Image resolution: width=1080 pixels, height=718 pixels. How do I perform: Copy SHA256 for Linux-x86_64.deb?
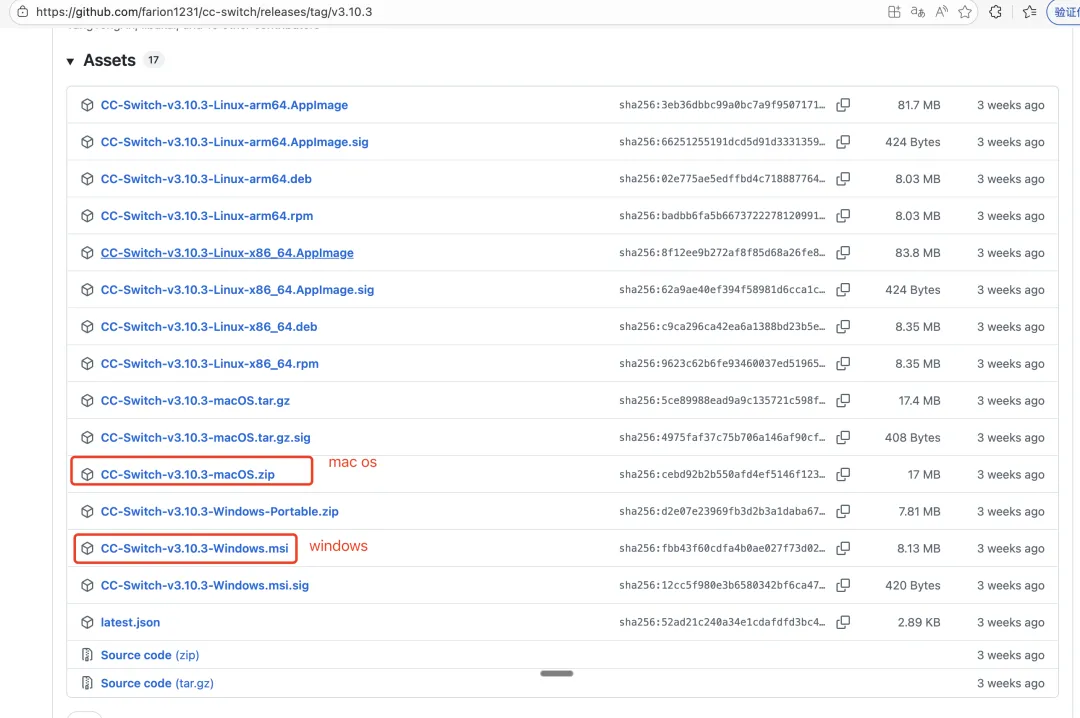843,327
